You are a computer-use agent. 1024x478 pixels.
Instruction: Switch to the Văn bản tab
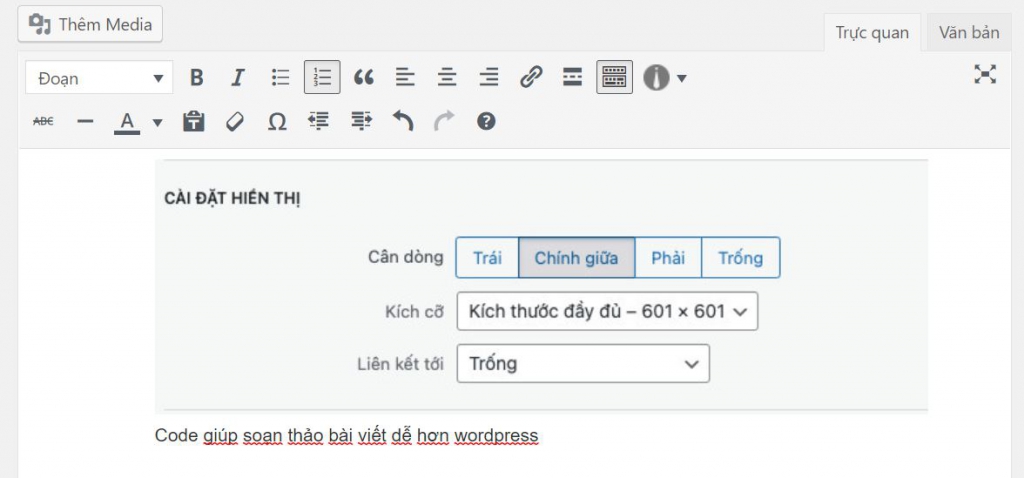(x=969, y=33)
